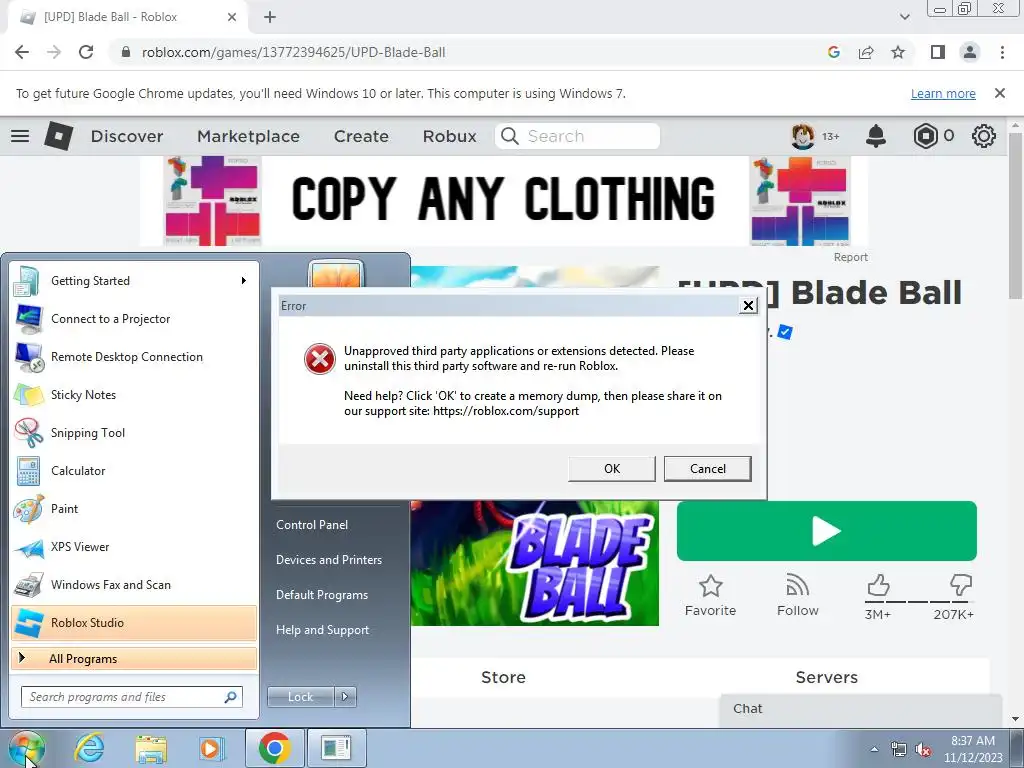Click the muted volume tray icon
Image resolution: width=1024 pixels, height=768 pixels.
click(x=923, y=750)
